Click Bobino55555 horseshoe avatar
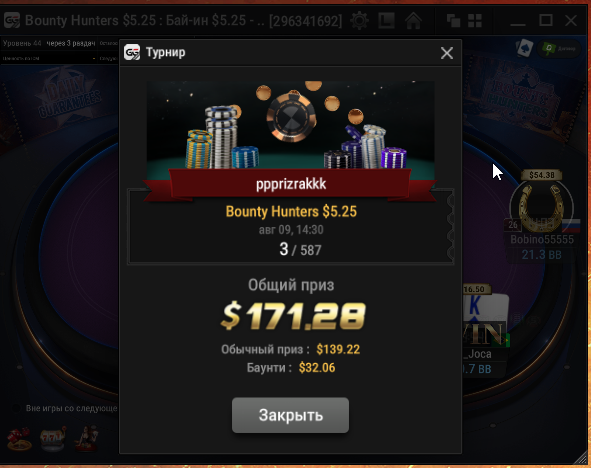This screenshot has height=468, width=591. (x=541, y=207)
